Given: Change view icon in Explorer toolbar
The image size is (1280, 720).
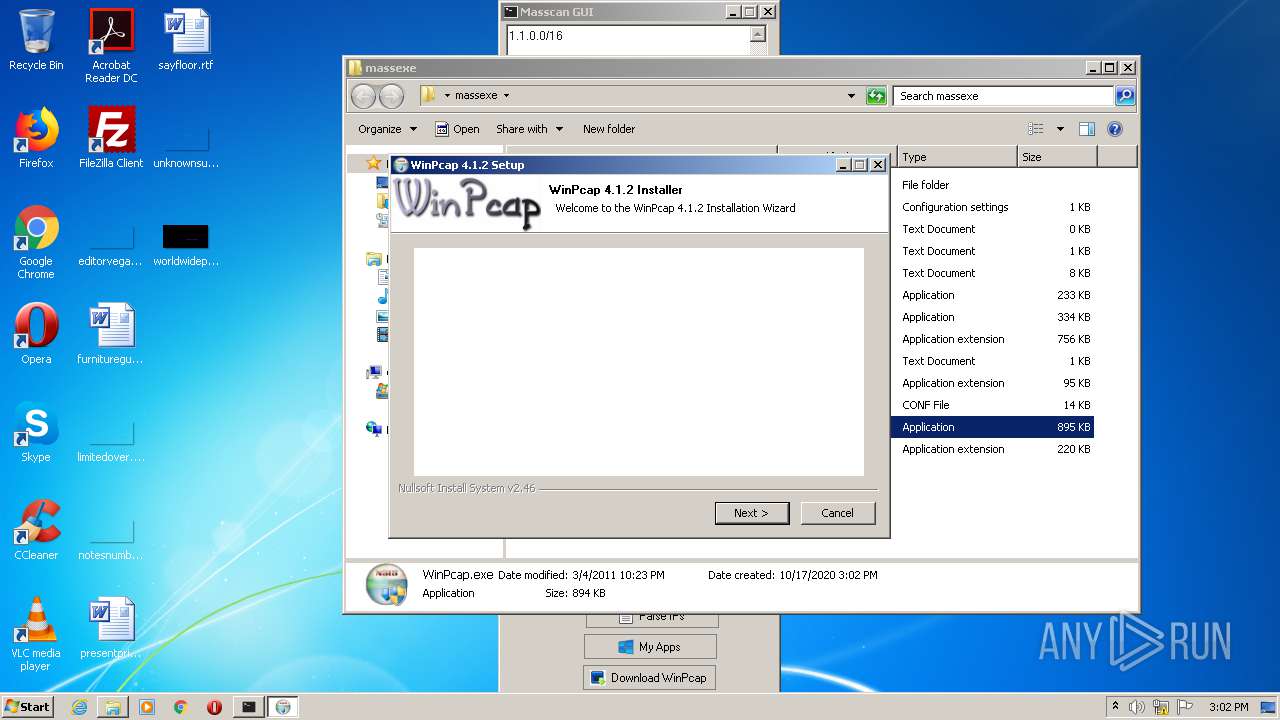Looking at the screenshot, I should pos(1036,129).
